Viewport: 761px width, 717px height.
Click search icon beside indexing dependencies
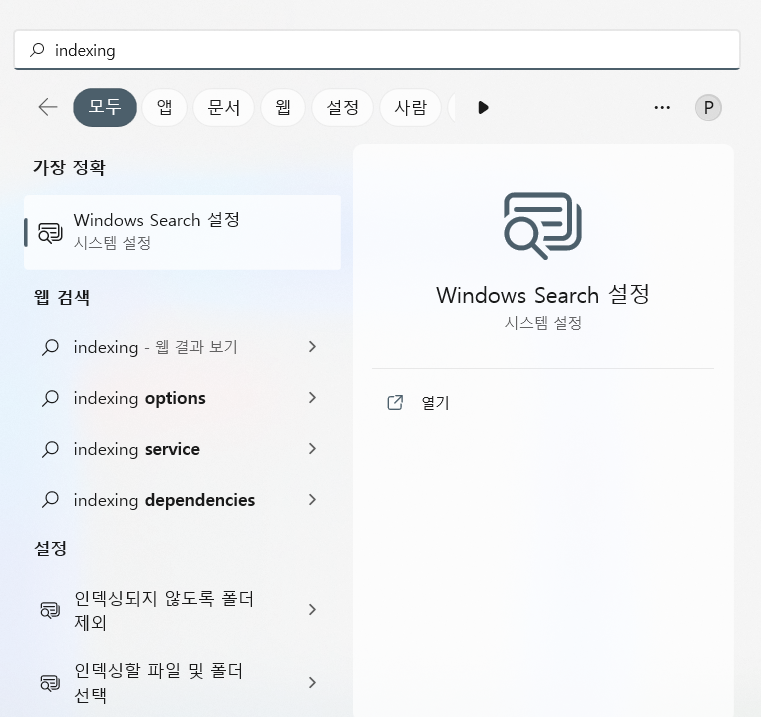(x=50, y=500)
